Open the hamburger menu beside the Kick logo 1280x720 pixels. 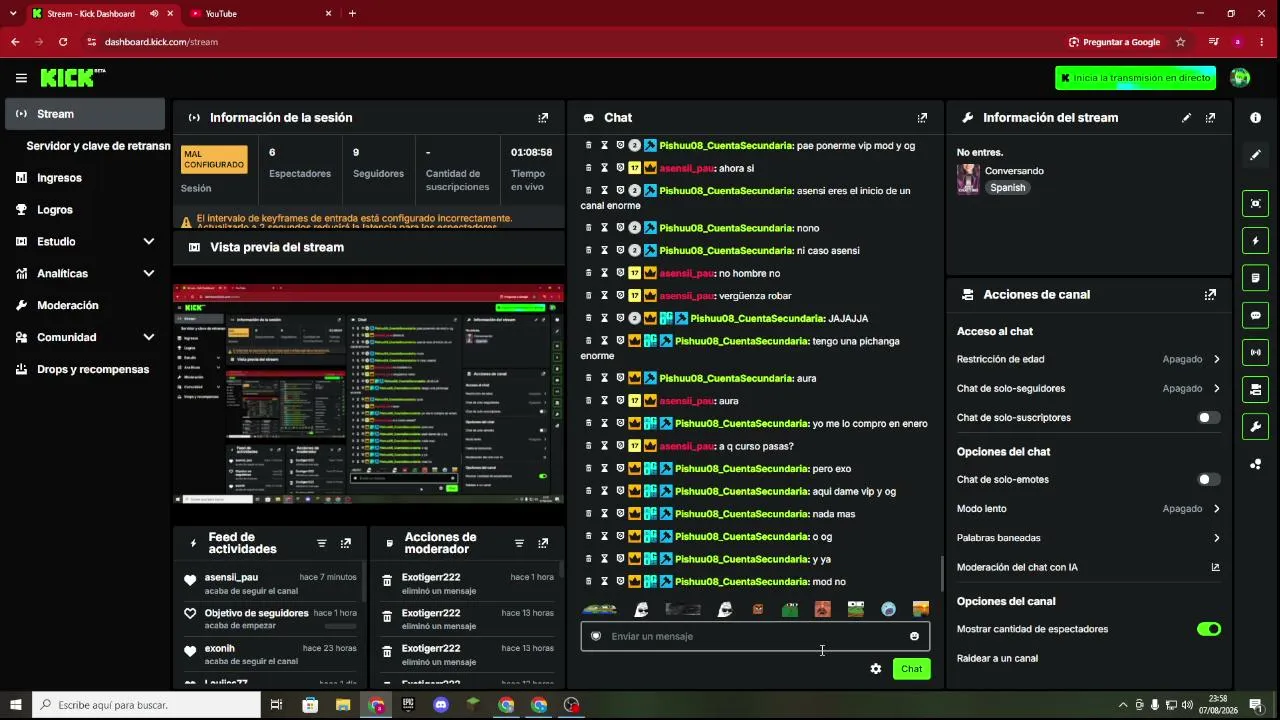coord(21,78)
